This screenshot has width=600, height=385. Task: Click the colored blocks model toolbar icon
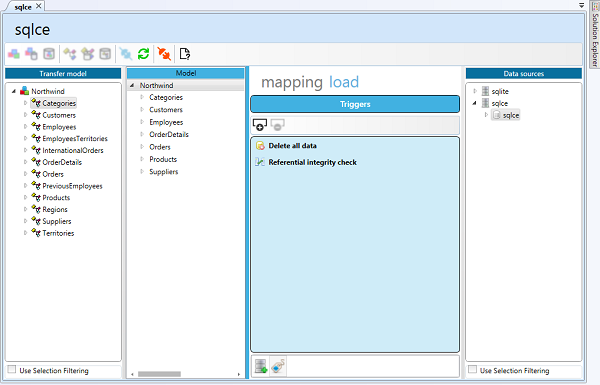click(14, 54)
